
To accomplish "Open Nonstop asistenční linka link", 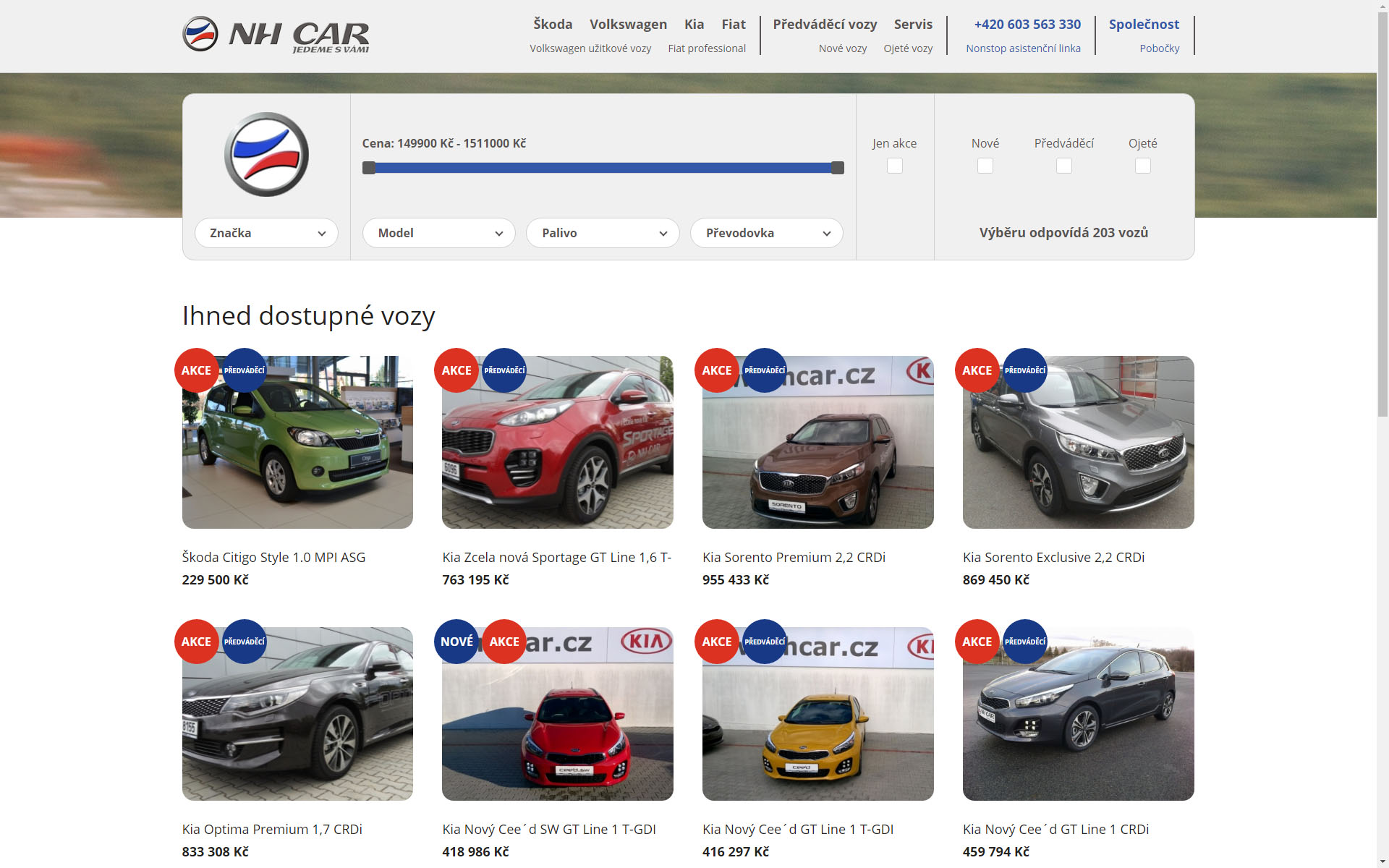I will point(1023,48).
